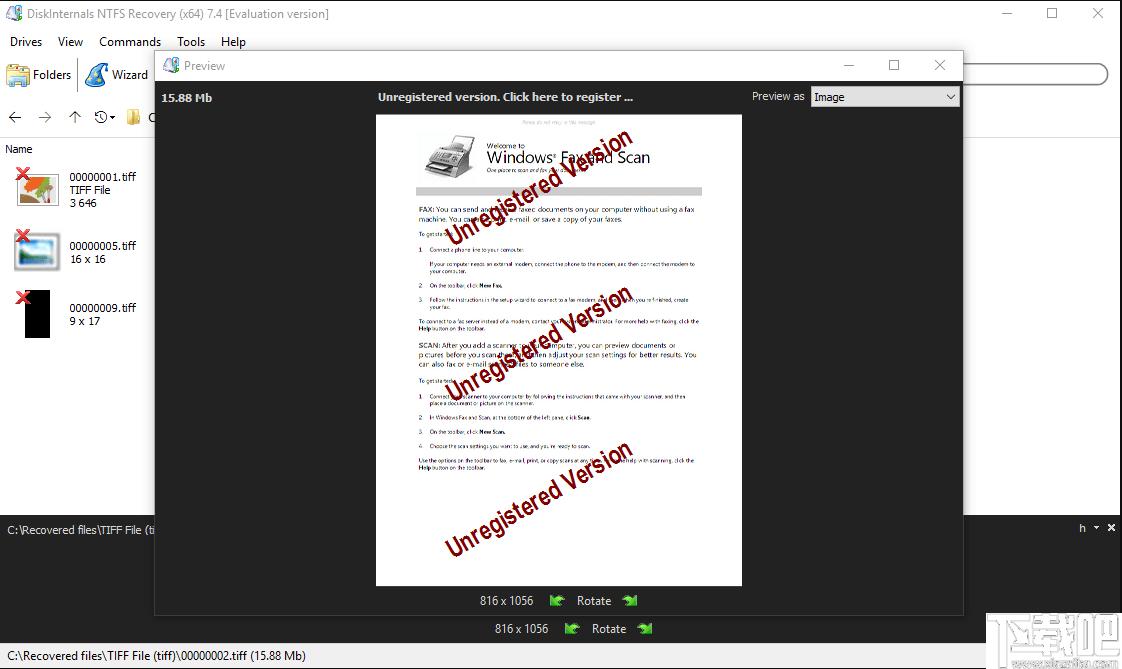
Task: Open the Preview as Image dropdown
Action: [884, 97]
